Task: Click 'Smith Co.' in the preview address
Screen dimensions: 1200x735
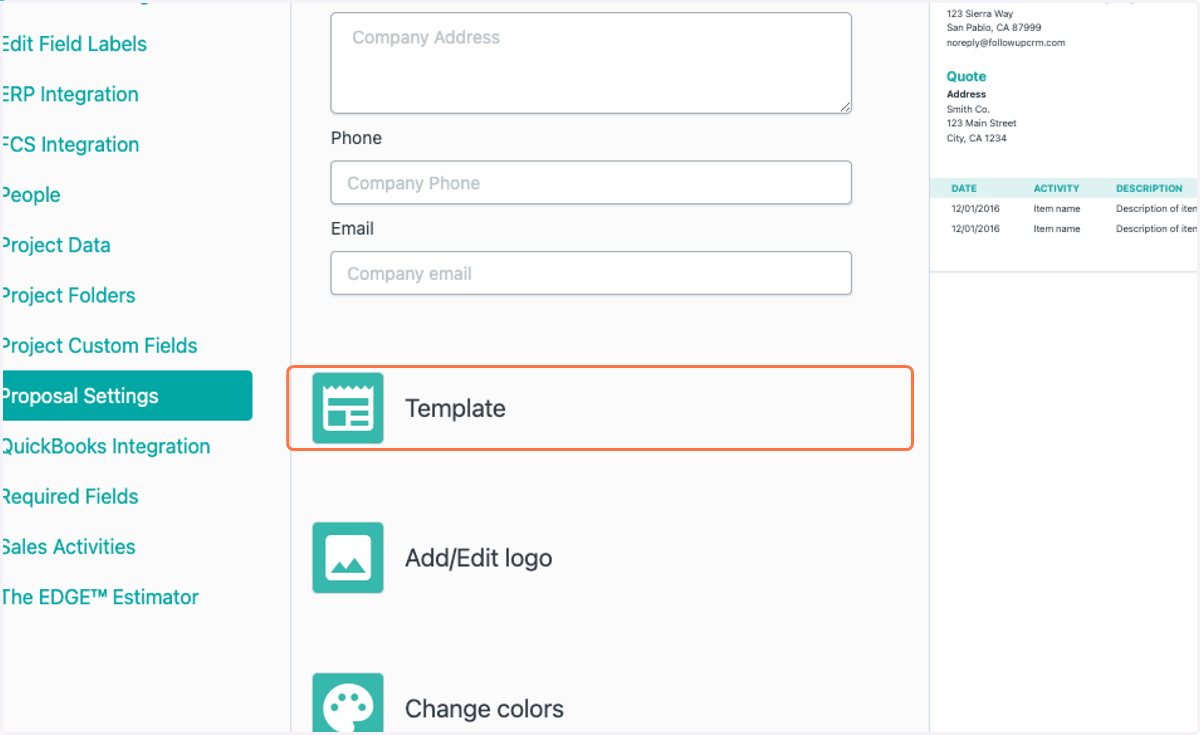Action: [x=968, y=109]
